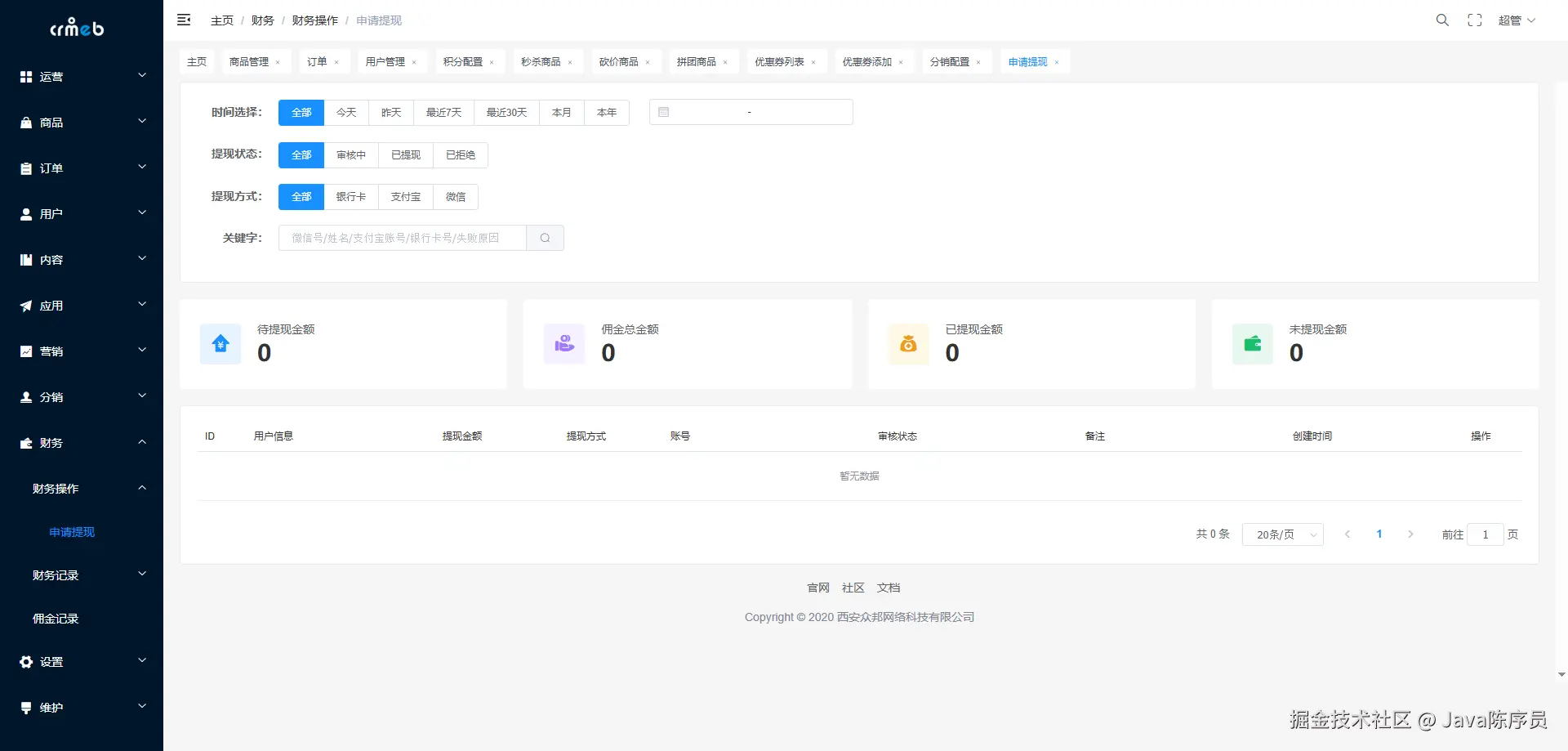Switch to the 主页 tab
1568x751 pixels.
pyautogui.click(x=197, y=62)
